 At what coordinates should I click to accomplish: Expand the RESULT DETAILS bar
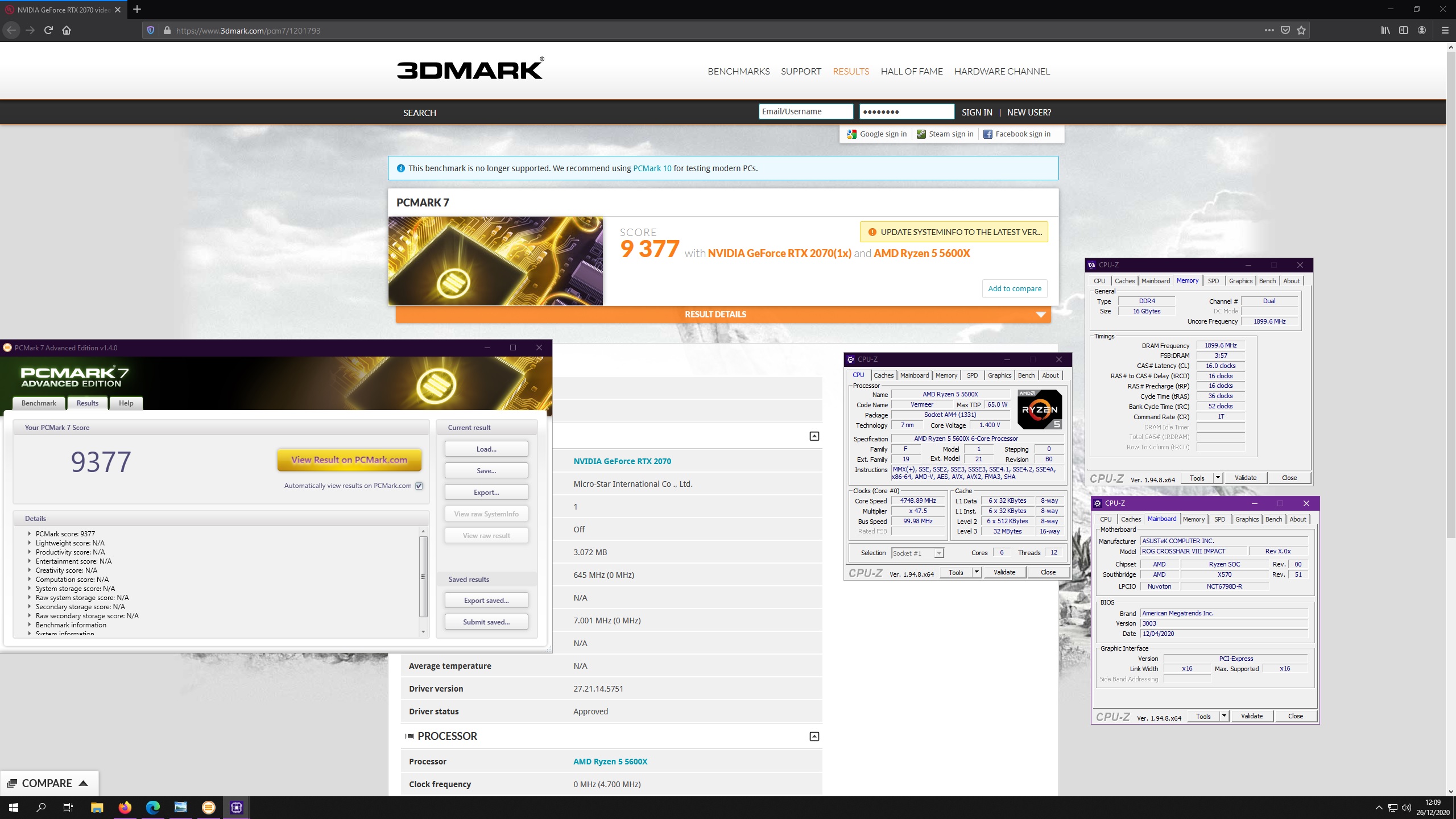tap(723, 315)
